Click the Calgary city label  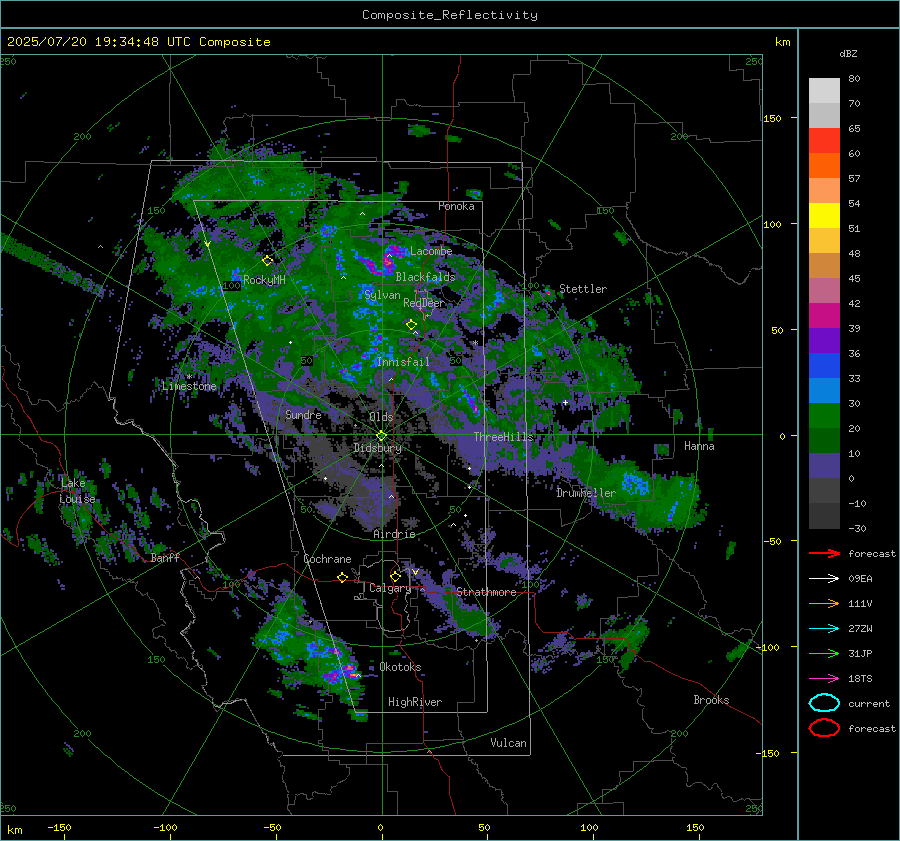click(390, 588)
